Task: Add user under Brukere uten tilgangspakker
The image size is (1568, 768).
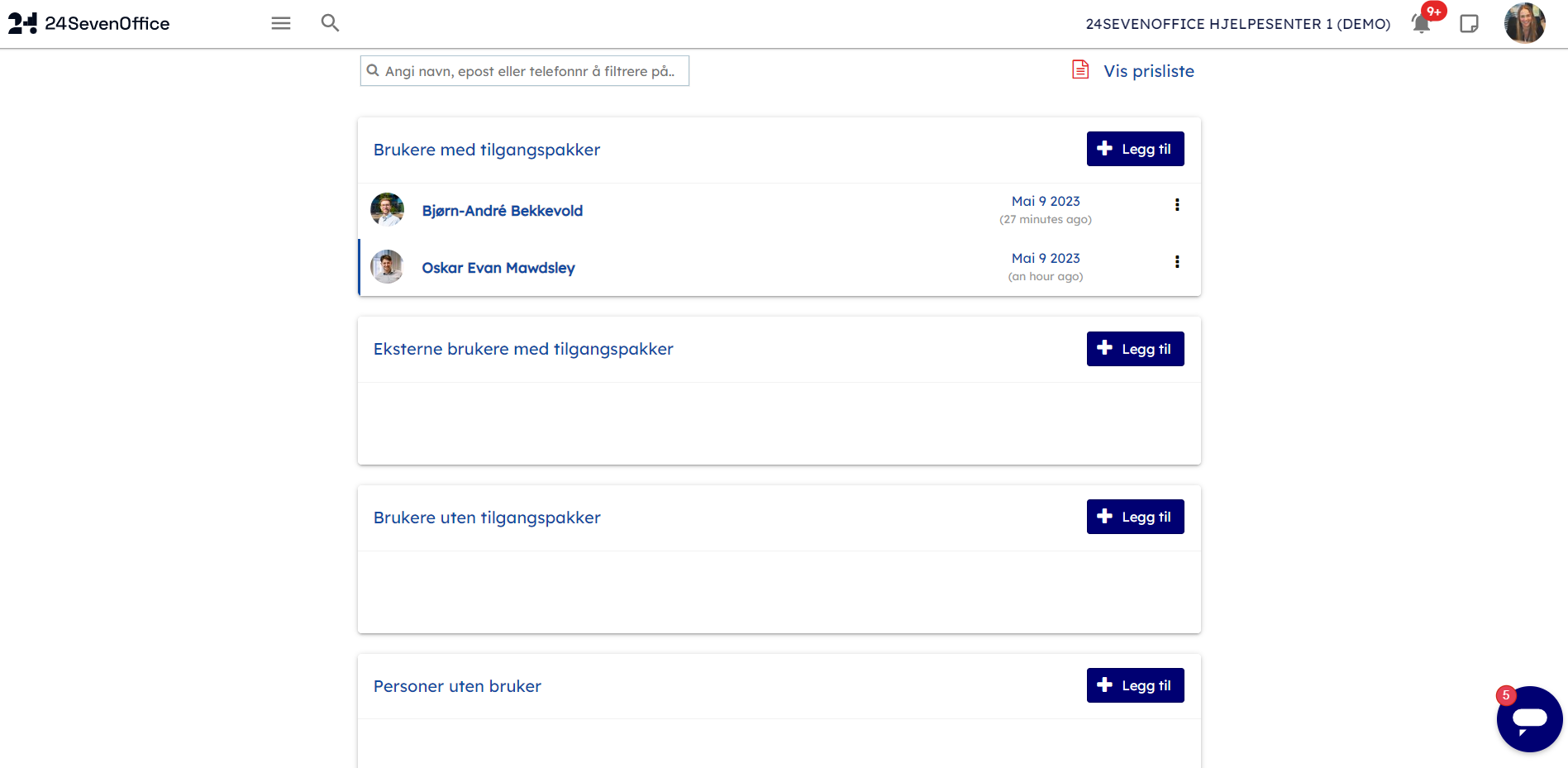Action: pyautogui.click(x=1135, y=517)
